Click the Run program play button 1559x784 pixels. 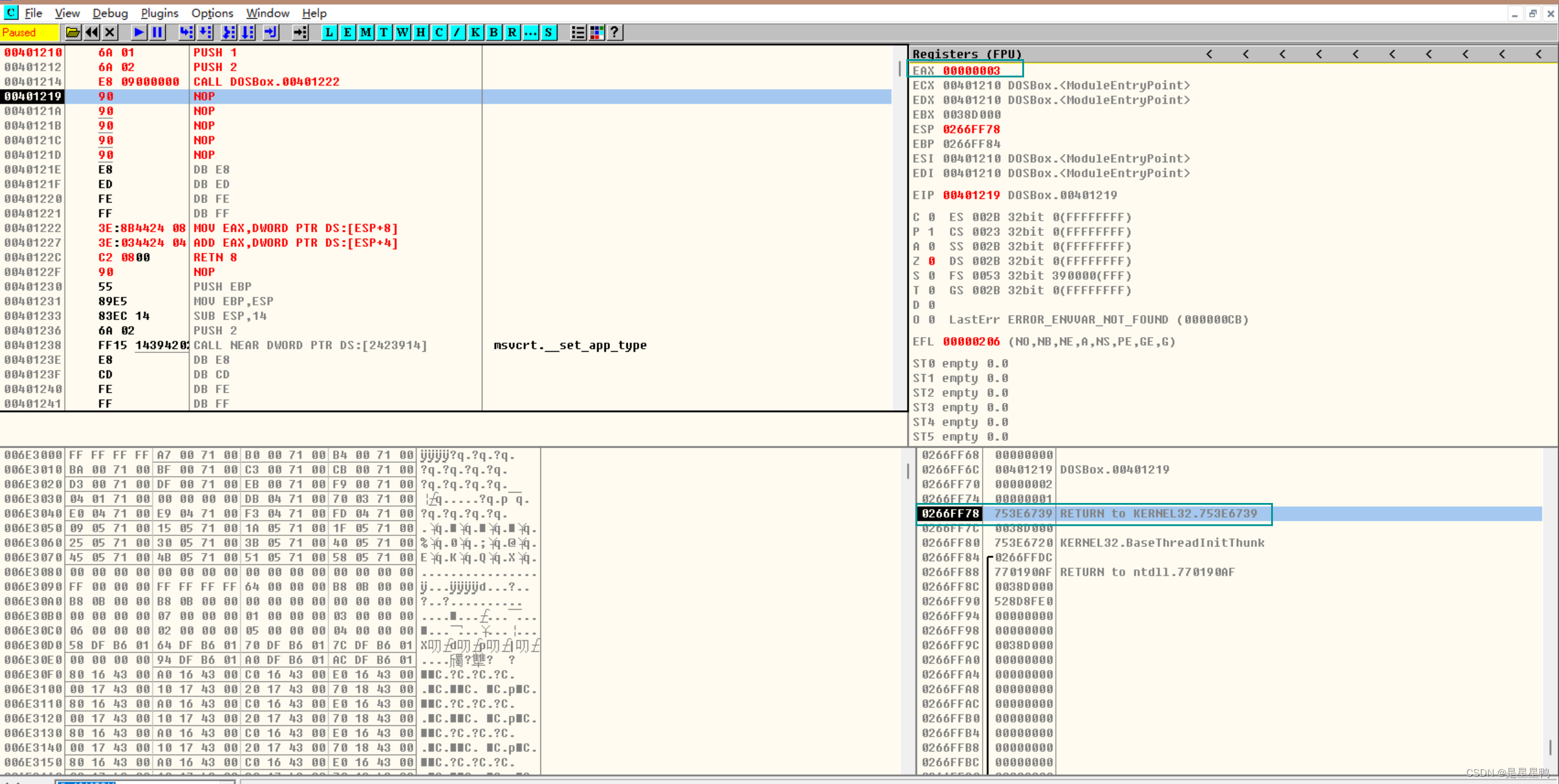(139, 32)
